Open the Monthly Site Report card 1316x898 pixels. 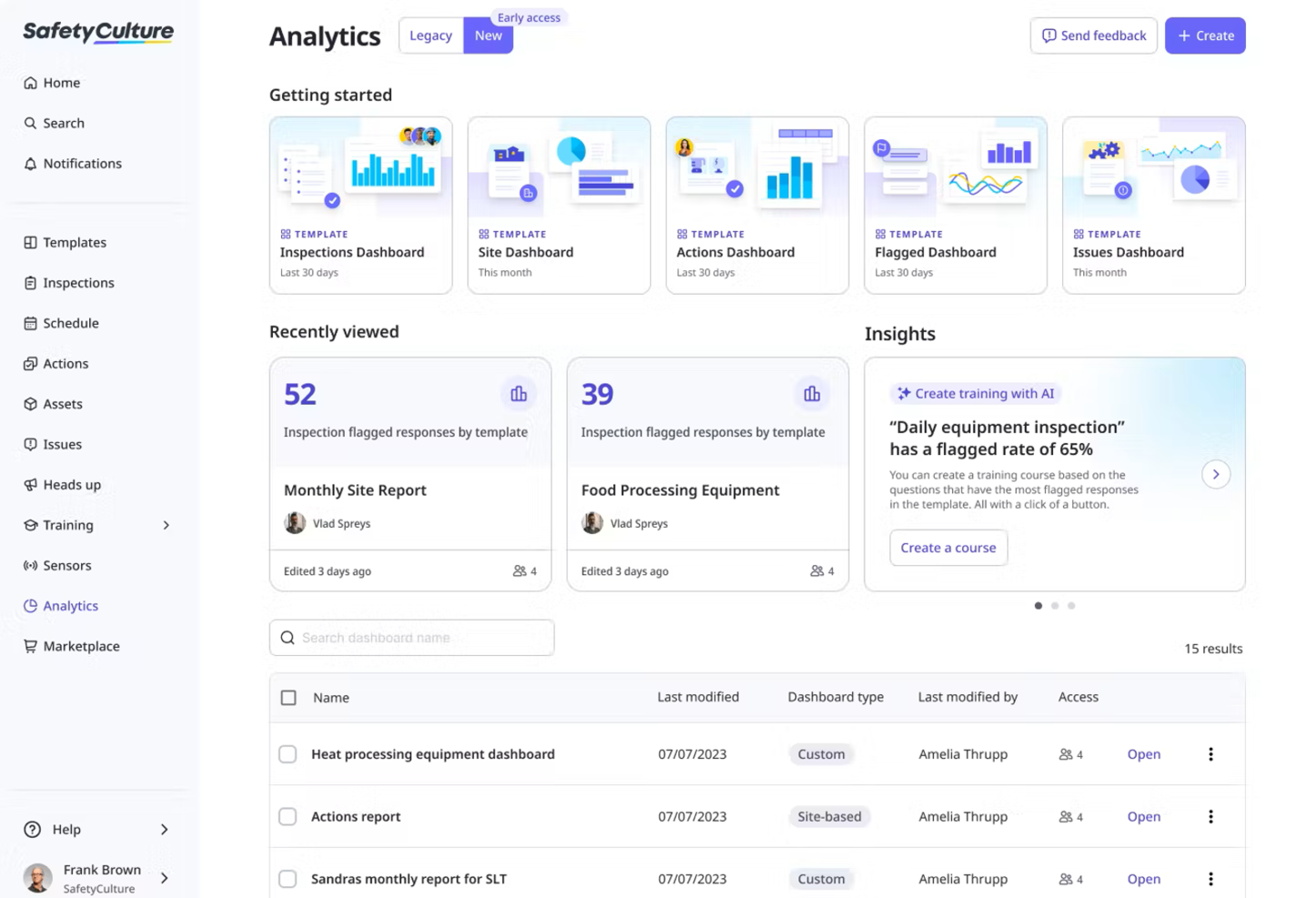pos(410,474)
